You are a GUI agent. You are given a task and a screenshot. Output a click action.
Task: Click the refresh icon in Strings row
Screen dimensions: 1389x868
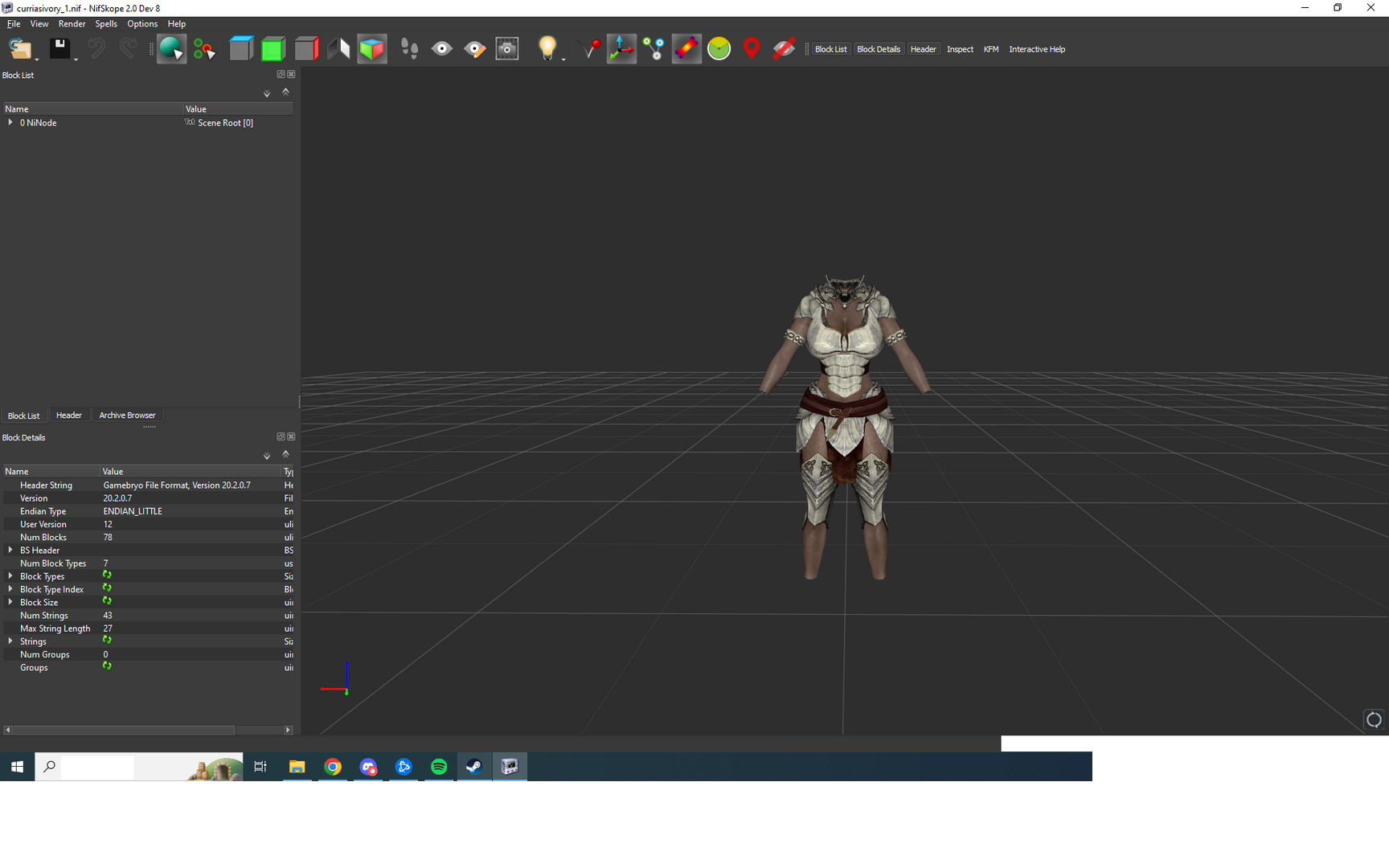pos(107,641)
